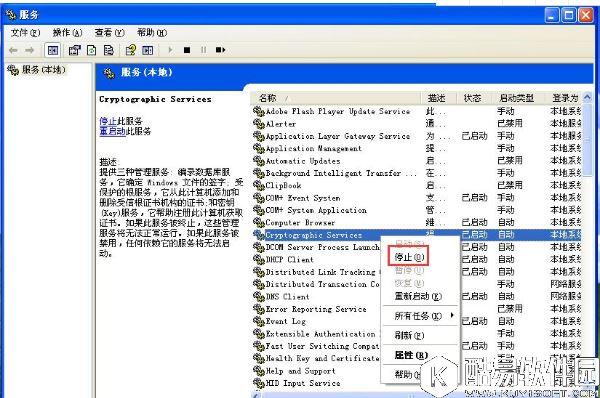The height and width of the screenshot is (398, 600).
Task: Choose 停止(O) in the context menu
Action: tap(409, 257)
